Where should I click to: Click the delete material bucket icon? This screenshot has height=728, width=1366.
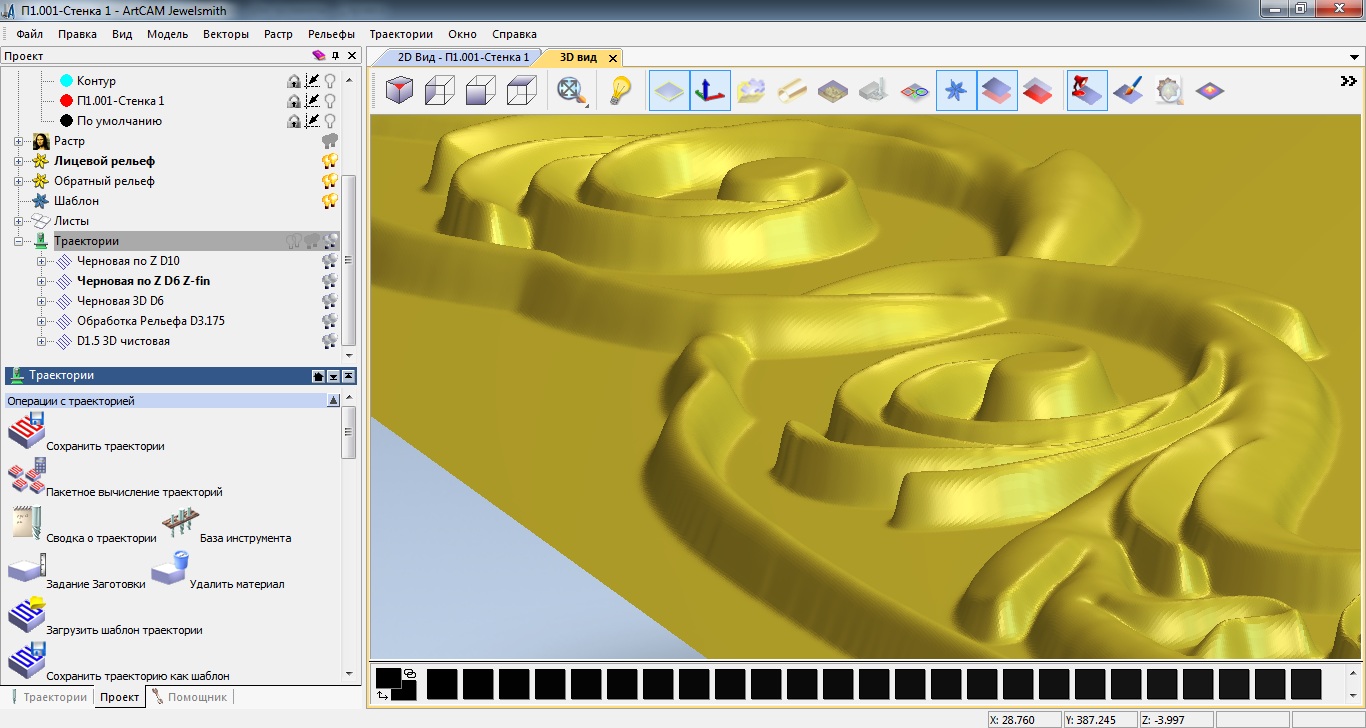[x=170, y=568]
